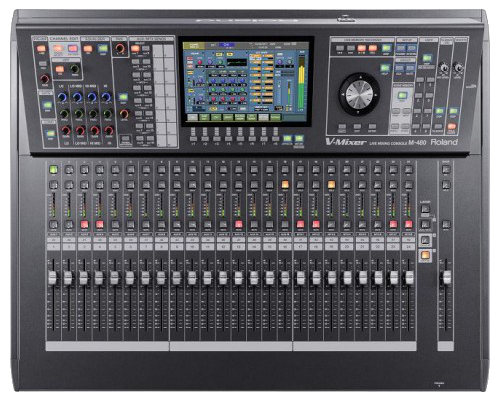Select channel 12 with its SEL button

tap(223, 170)
